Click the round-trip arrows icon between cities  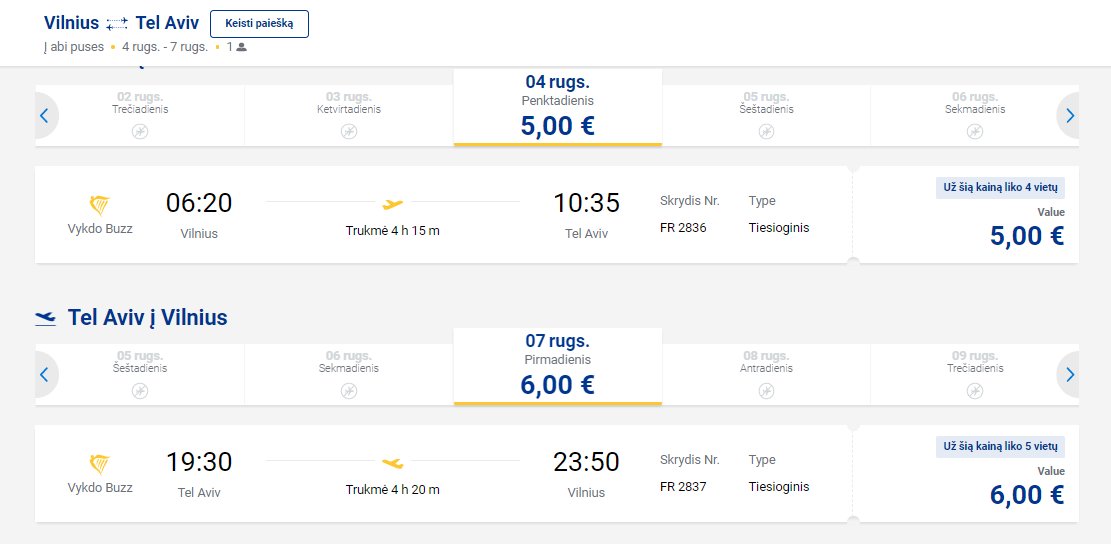coord(117,23)
